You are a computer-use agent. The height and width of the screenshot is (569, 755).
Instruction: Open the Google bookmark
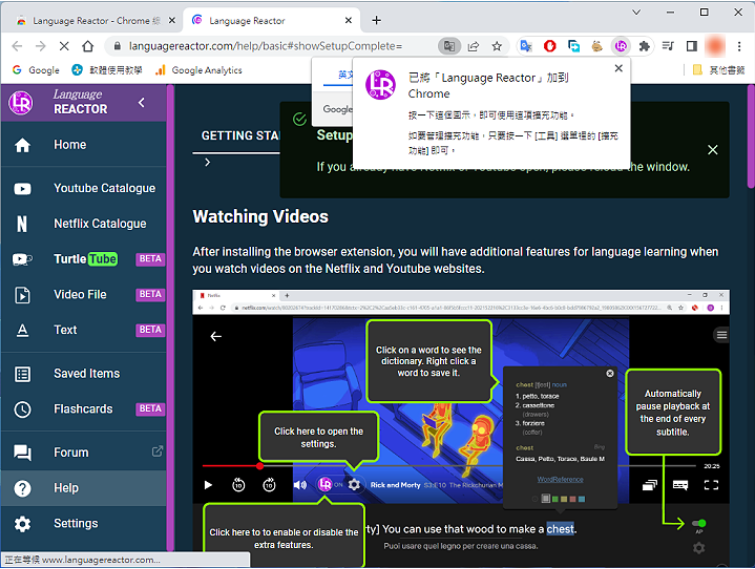(36, 70)
